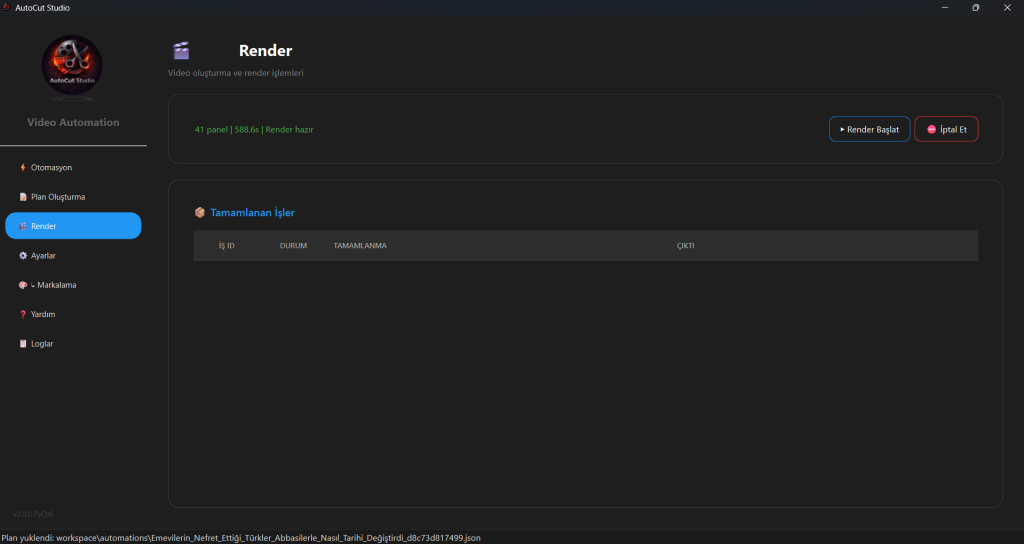The width and height of the screenshot is (1024, 544).
Task: Click the clipboard icon for Loglar
Action: pyautogui.click(x=23, y=344)
